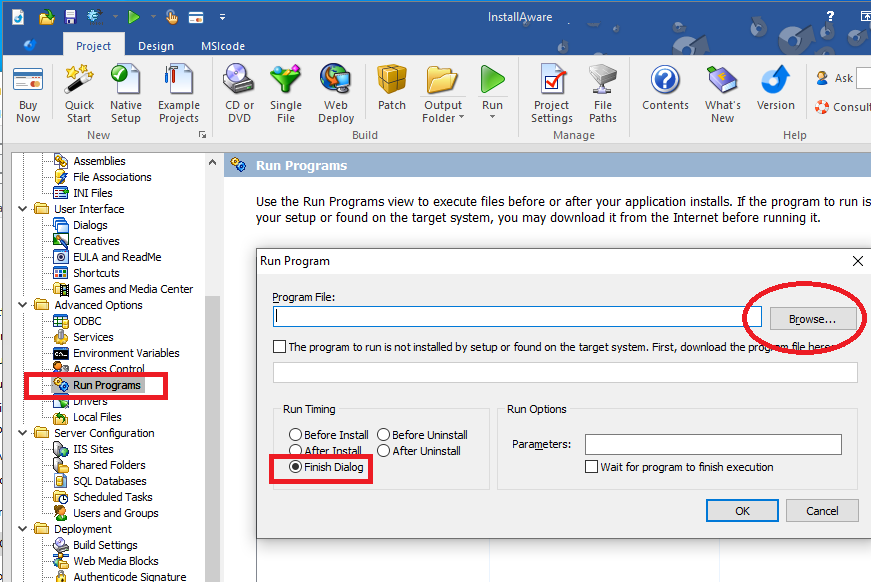Image resolution: width=871 pixels, height=582 pixels.
Task: Check the Version info icon
Action: (x=775, y=88)
